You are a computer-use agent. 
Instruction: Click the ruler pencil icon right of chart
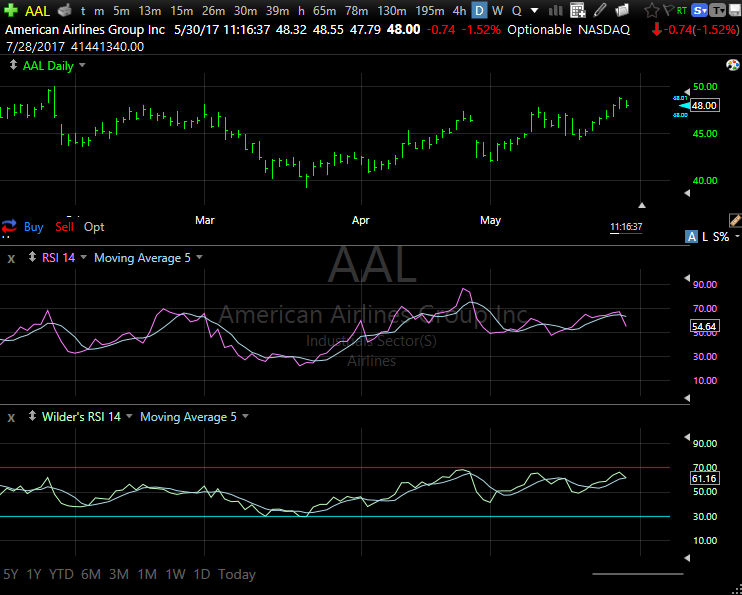[735, 220]
